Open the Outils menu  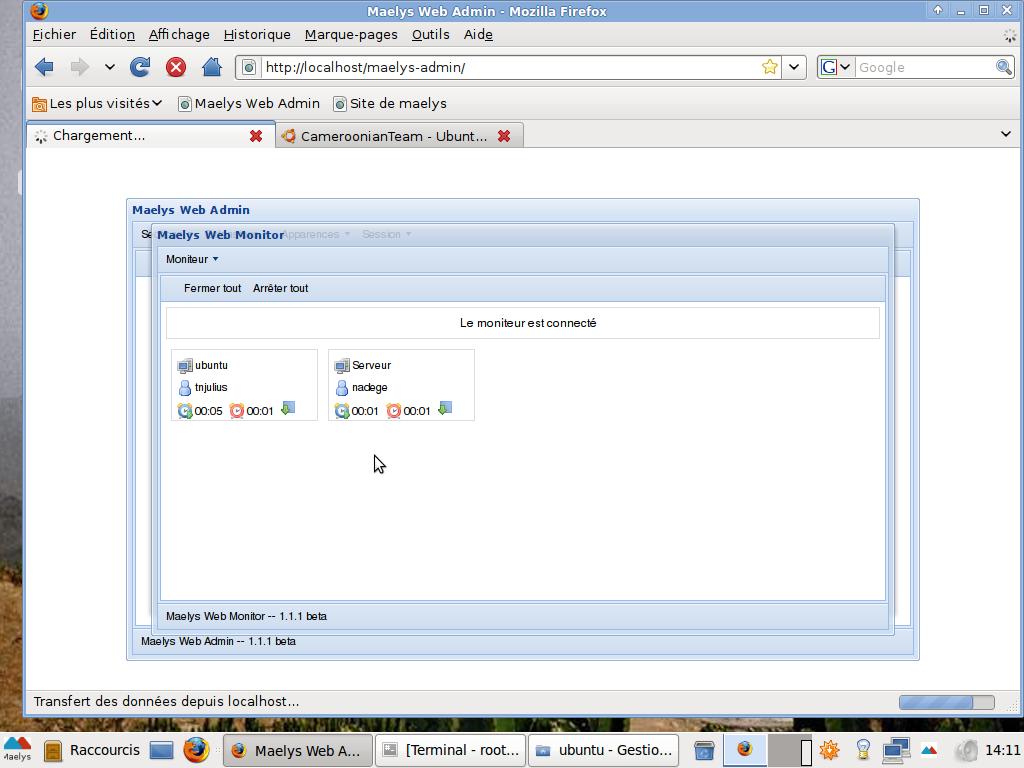click(x=430, y=35)
